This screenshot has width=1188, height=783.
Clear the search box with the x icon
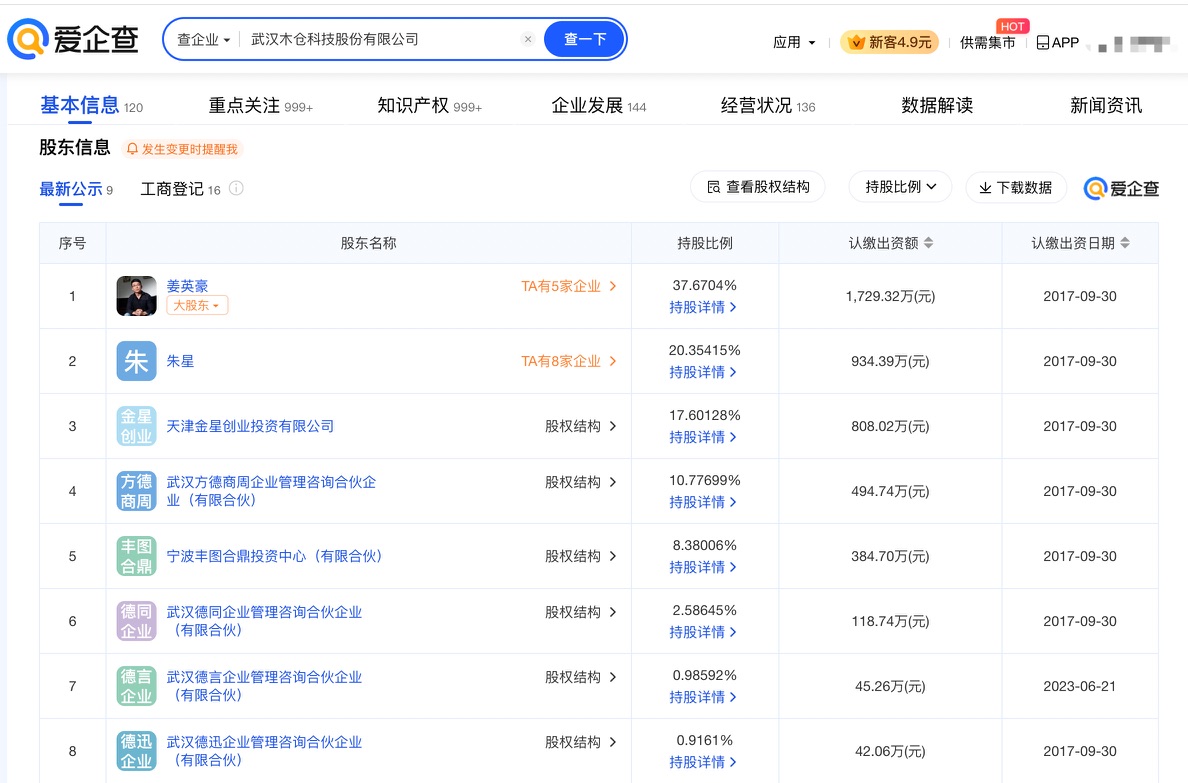pyautogui.click(x=528, y=40)
